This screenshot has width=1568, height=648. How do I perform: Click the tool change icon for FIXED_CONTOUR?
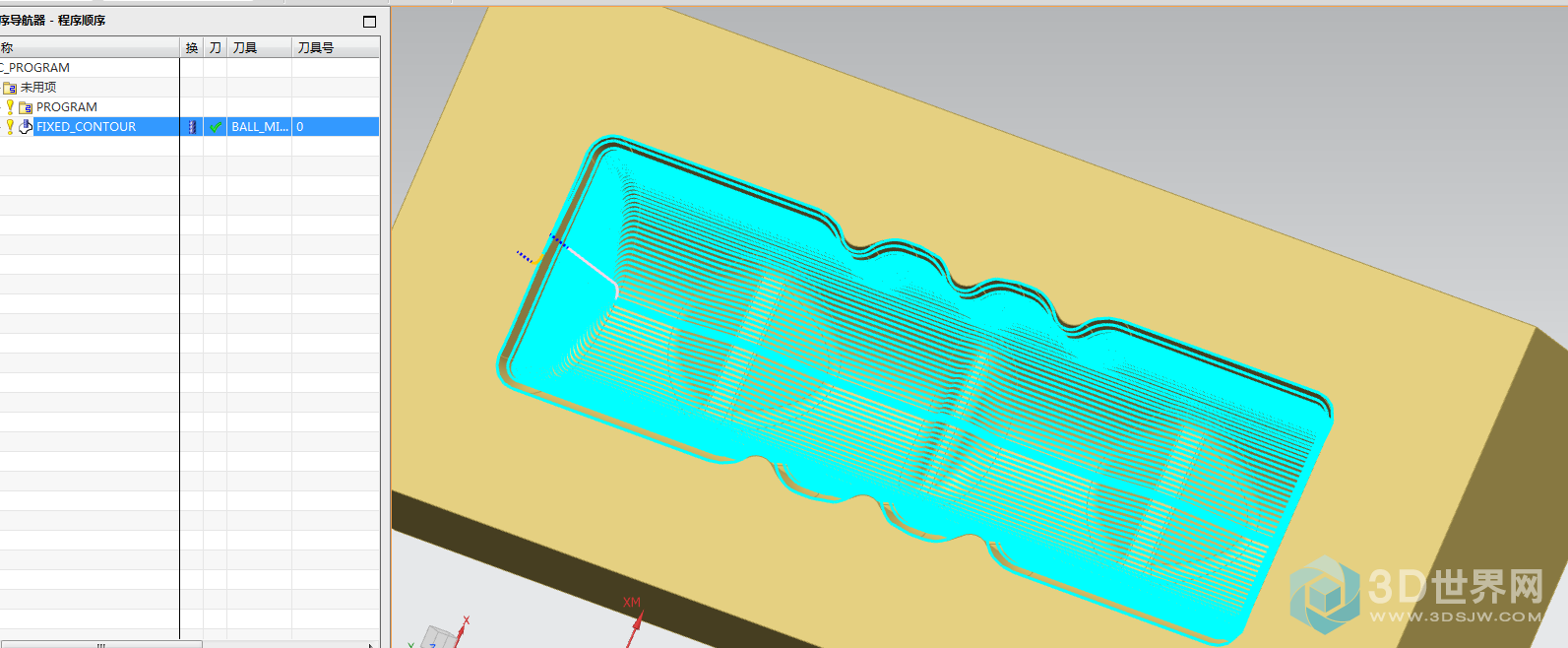coord(192,126)
